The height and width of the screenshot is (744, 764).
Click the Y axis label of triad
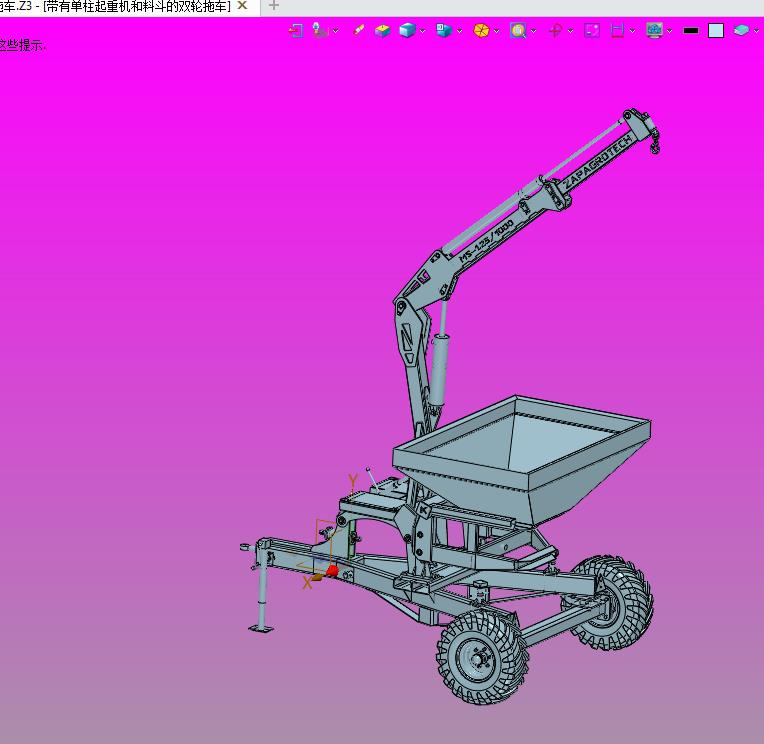(353, 480)
